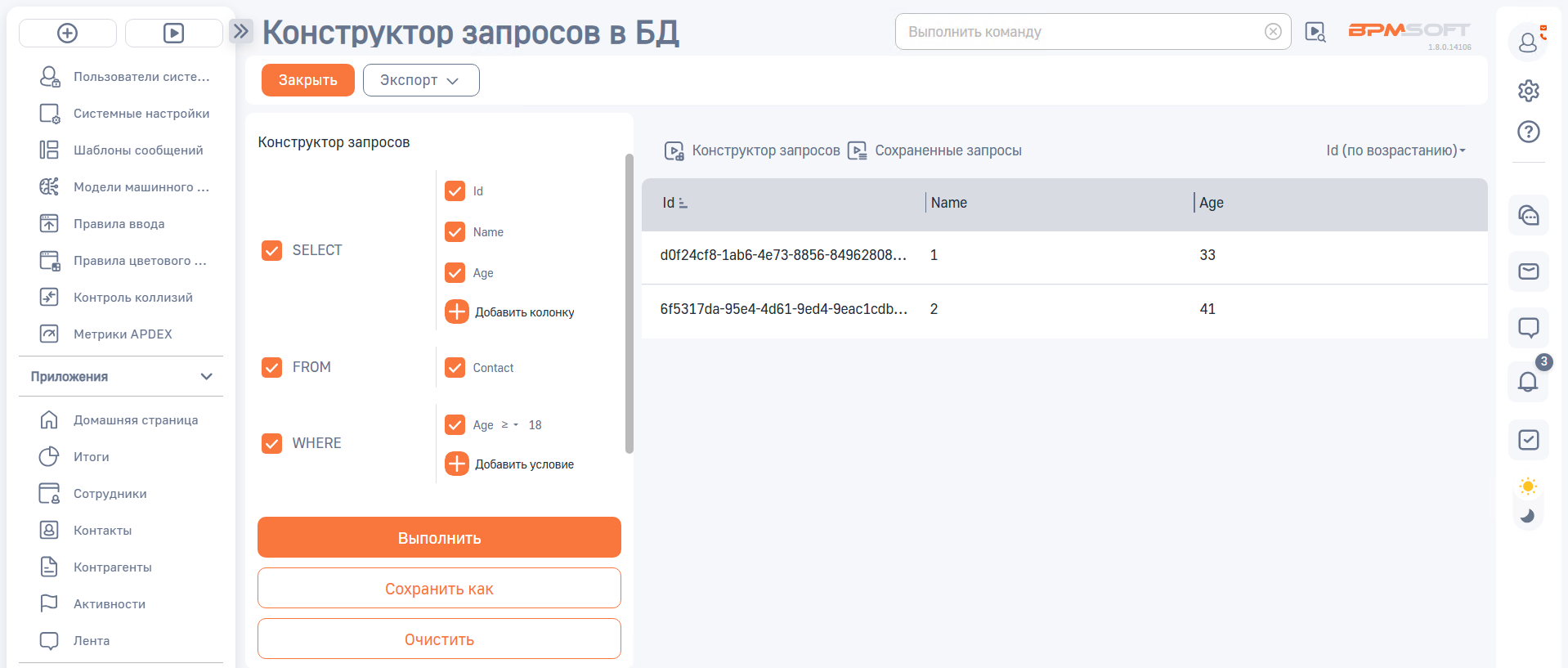Open Контроль коллизий sidebar icon
Viewport: 1568px width, 668px height.
click(50, 298)
